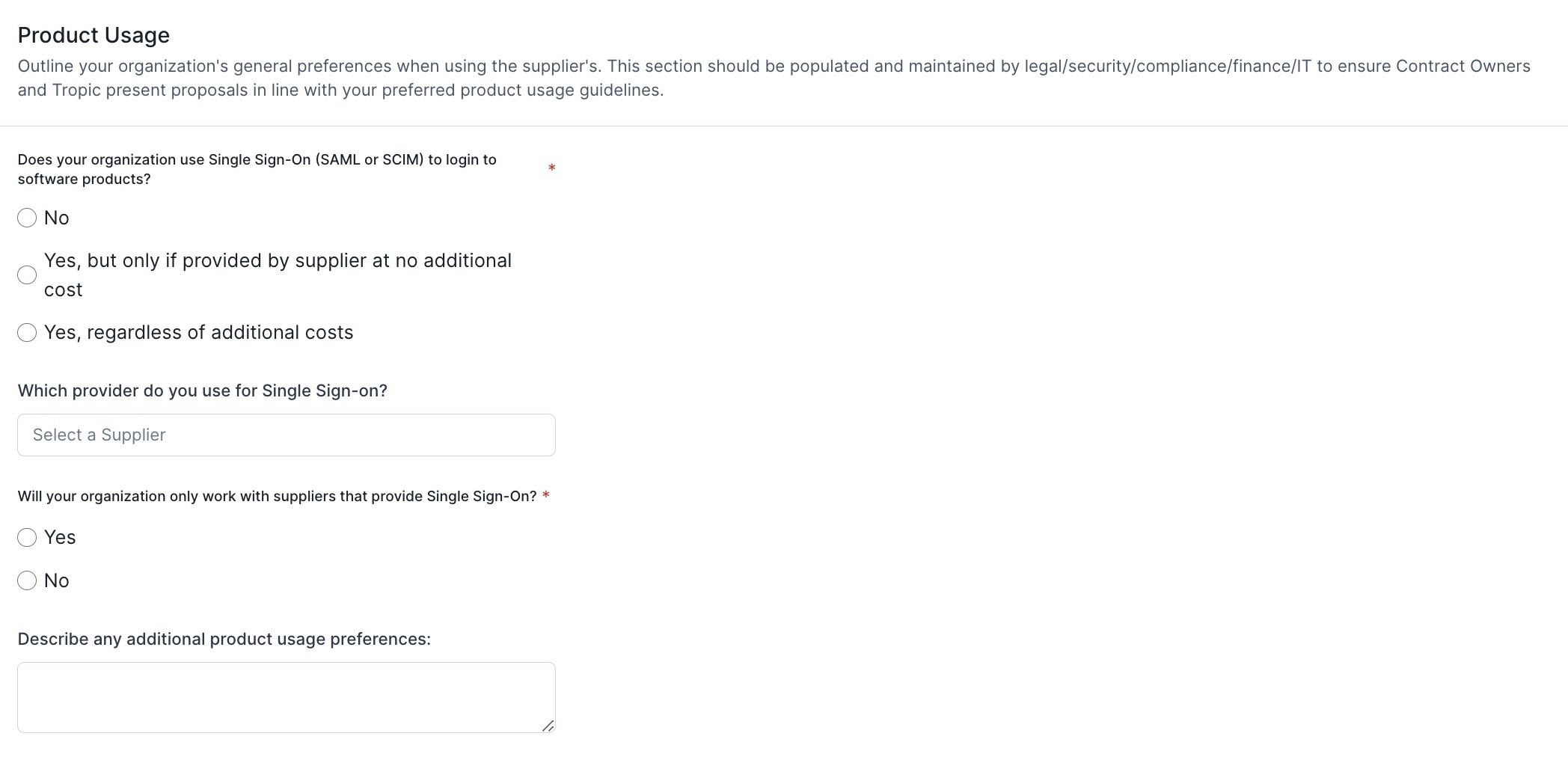Select the "No" radio under Single Sign-On usage question
The width and height of the screenshot is (1568, 757).
click(x=27, y=218)
